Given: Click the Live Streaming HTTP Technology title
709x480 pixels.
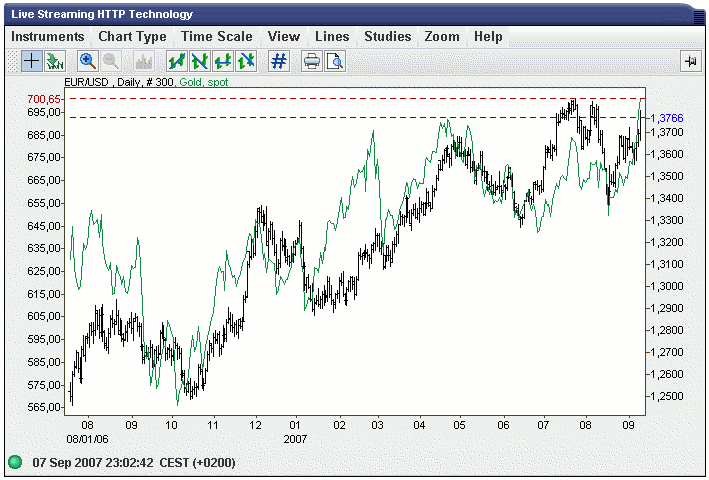Looking at the screenshot, I should click(x=102, y=14).
